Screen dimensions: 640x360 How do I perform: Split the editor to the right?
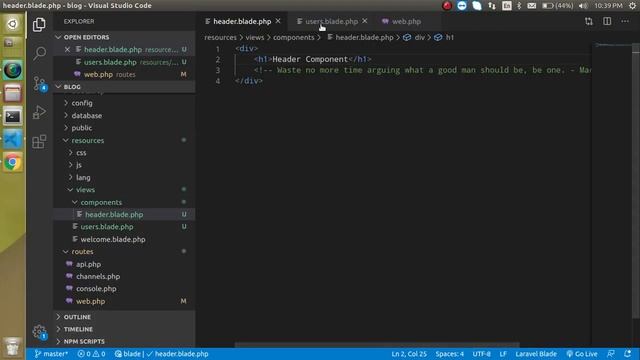607,21
